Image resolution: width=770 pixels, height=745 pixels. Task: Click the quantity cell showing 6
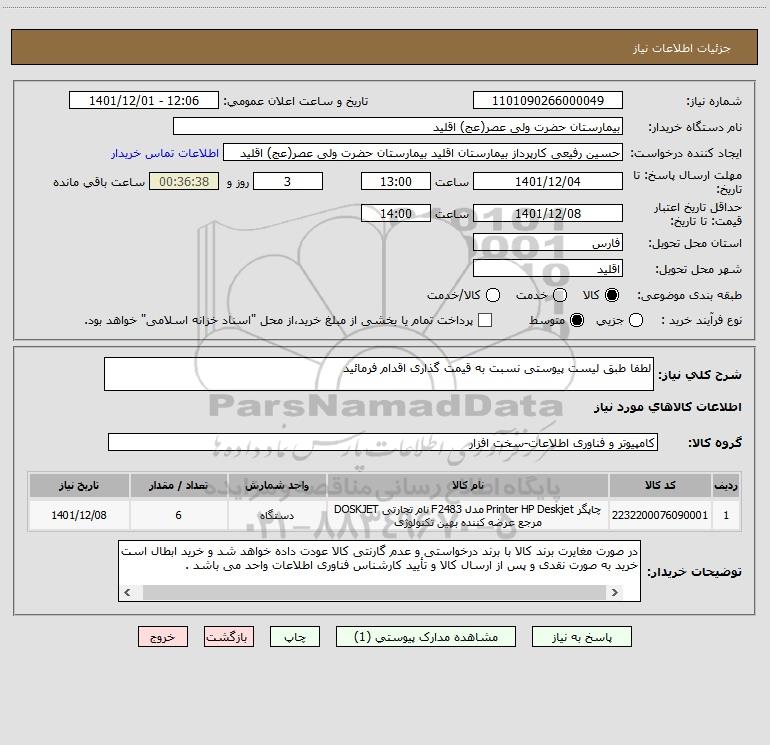click(x=178, y=515)
